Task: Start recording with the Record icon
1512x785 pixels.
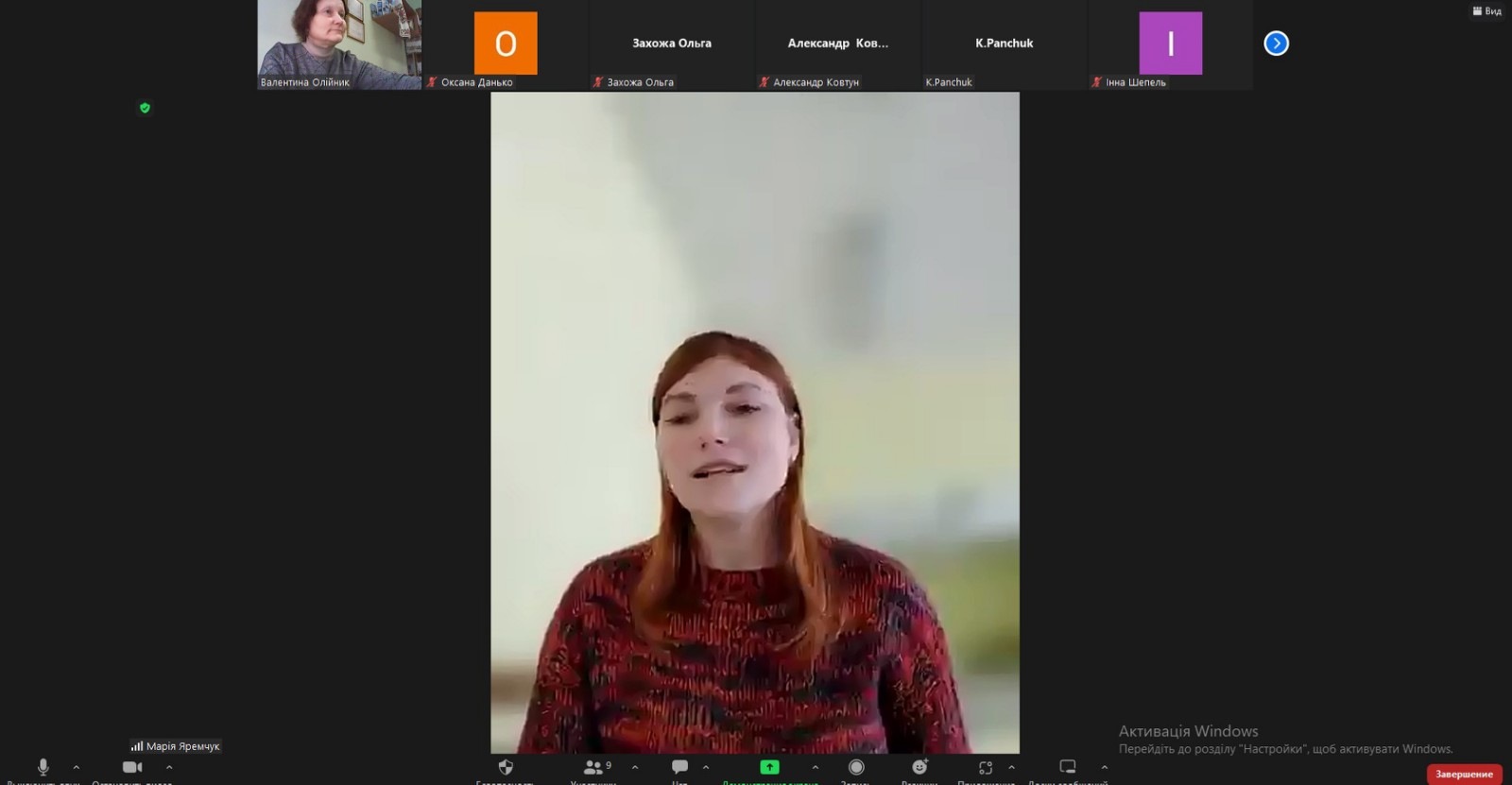Action: click(x=856, y=767)
